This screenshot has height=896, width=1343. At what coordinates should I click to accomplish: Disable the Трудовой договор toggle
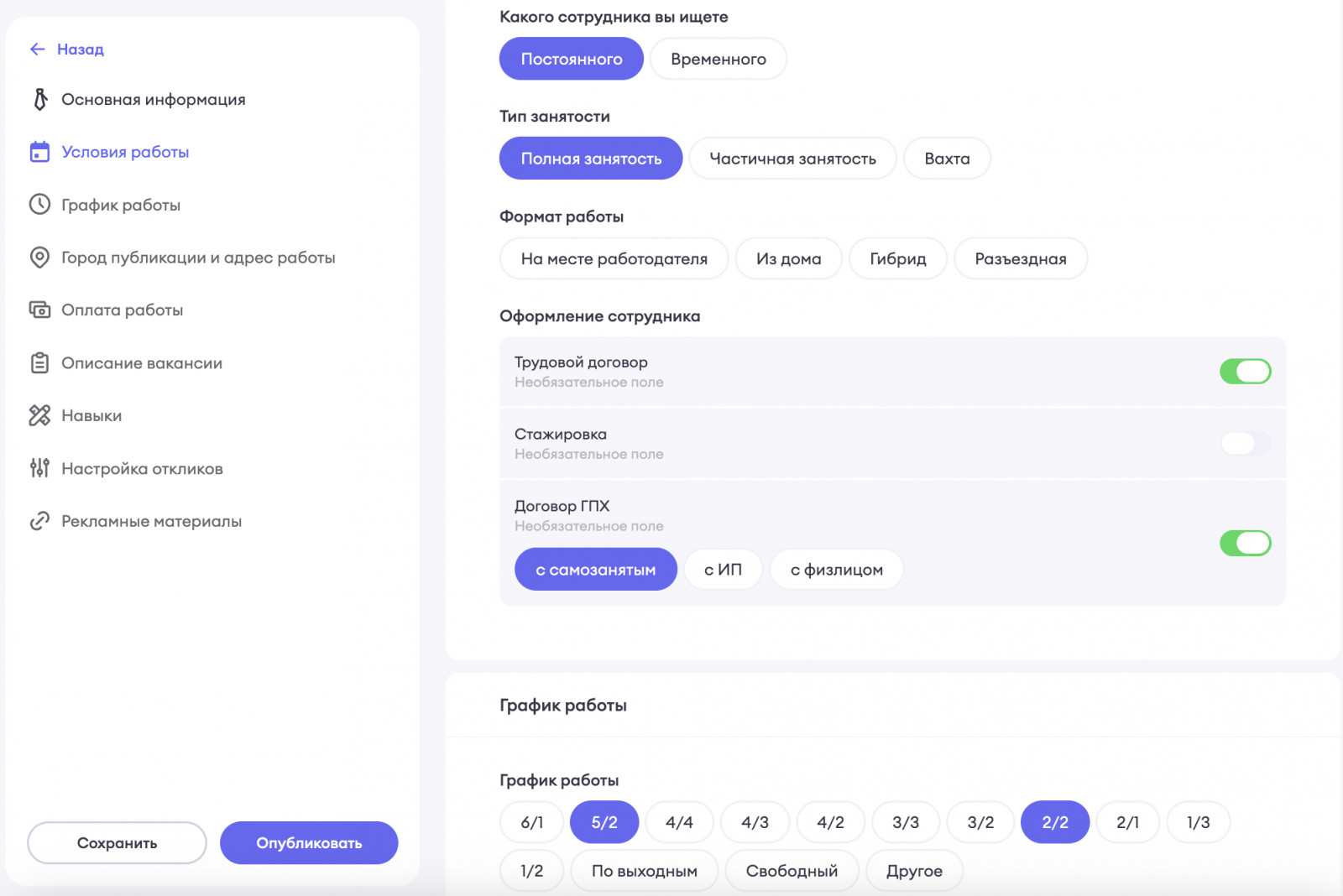pos(1245,372)
